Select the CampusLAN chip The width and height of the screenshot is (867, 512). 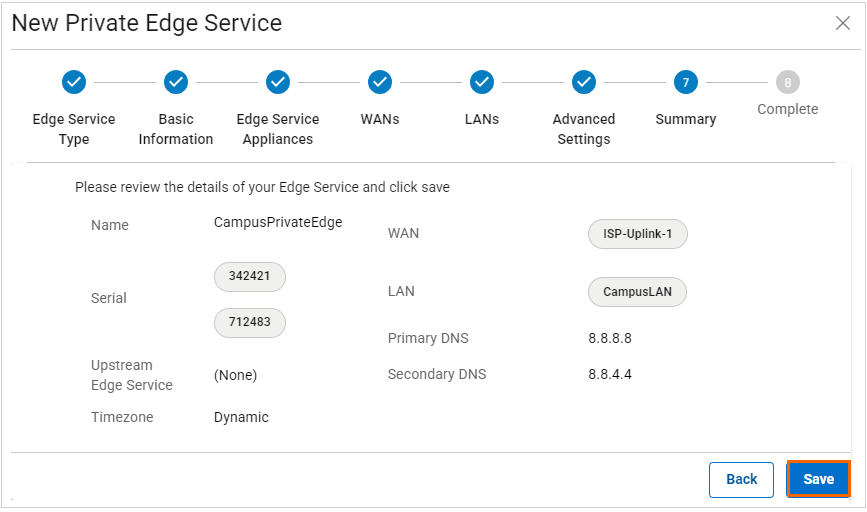pos(638,292)
